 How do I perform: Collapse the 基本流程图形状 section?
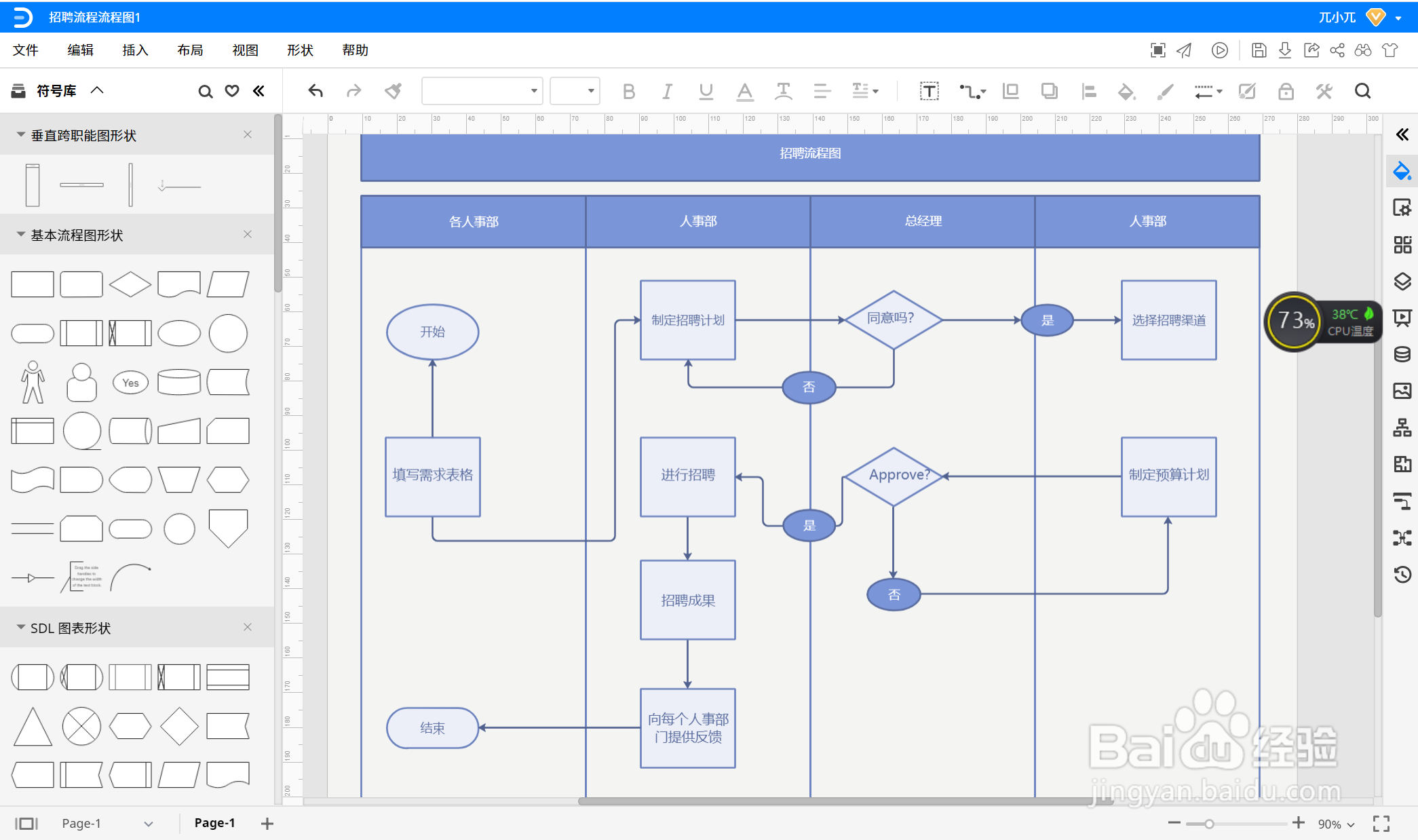tap(21, 235)
